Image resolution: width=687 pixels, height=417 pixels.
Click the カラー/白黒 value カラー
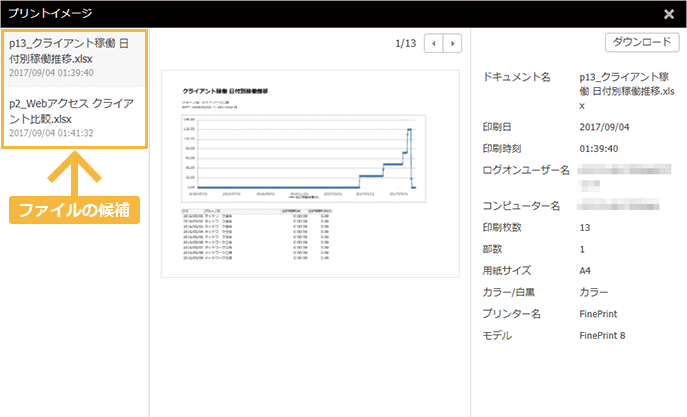pos(593,292)
